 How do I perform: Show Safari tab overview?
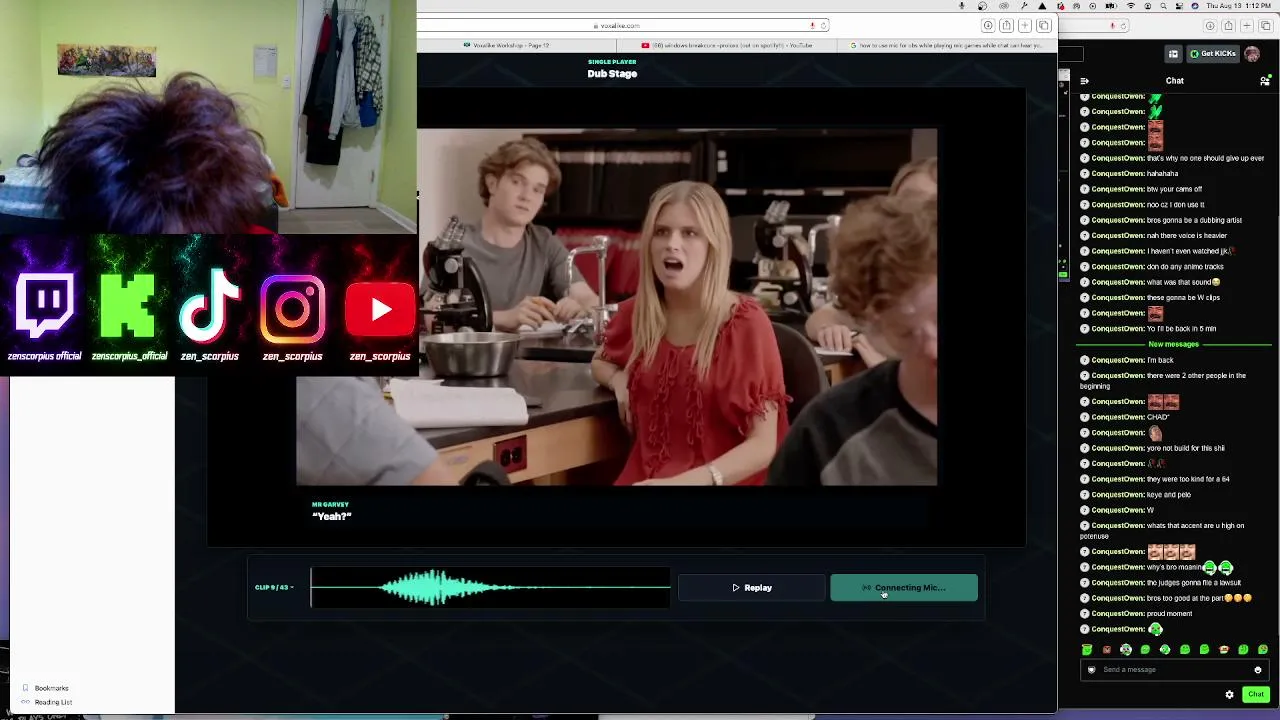click(x=1043, y=25)
